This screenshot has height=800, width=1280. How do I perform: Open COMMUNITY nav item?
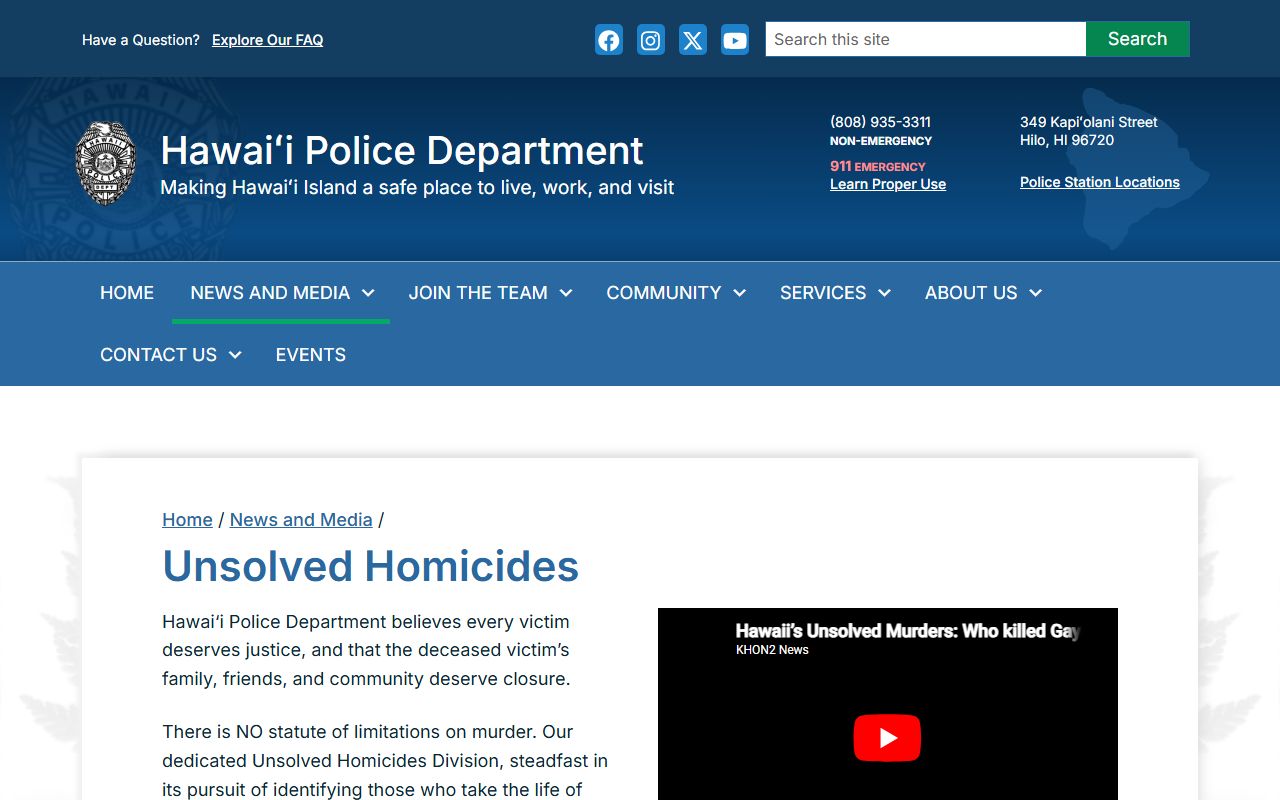[664, 293]
